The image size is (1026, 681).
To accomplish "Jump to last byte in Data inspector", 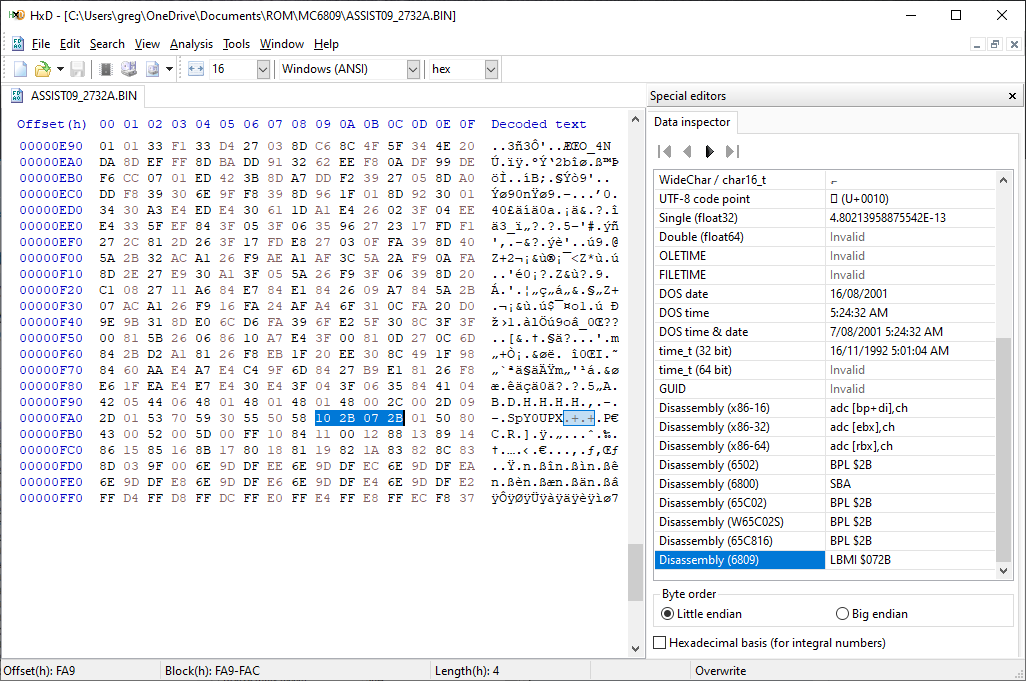I will (x=732, y=152).
